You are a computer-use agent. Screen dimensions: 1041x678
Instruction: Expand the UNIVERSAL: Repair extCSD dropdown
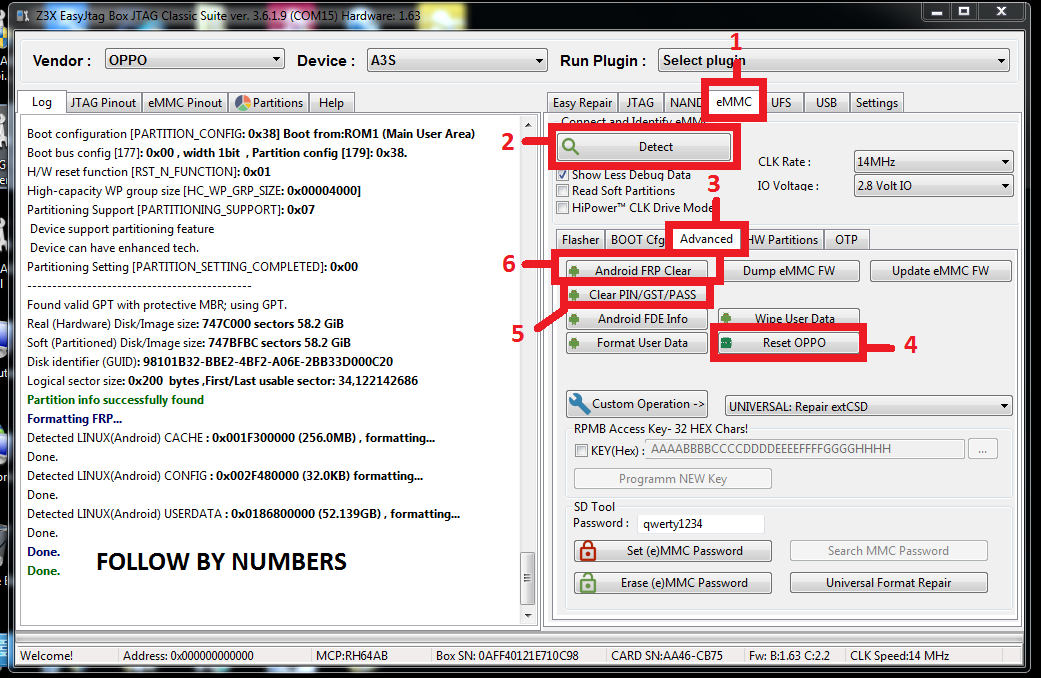point(868,406)
